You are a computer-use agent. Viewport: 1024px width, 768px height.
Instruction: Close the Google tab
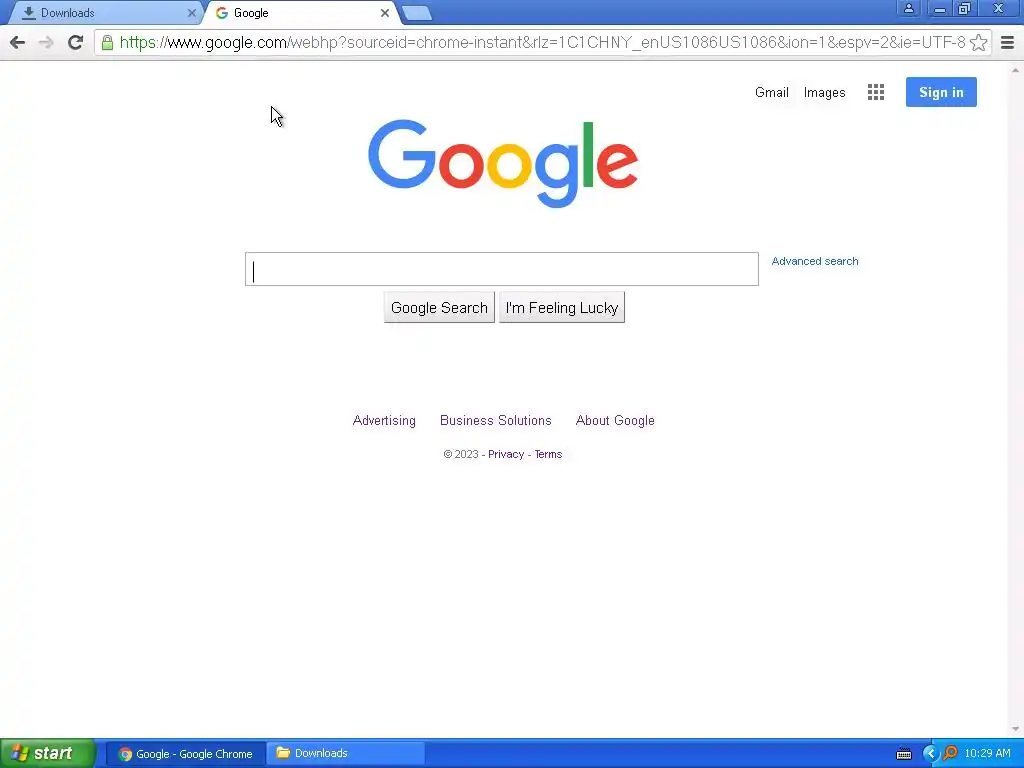[x=385, y=13]
